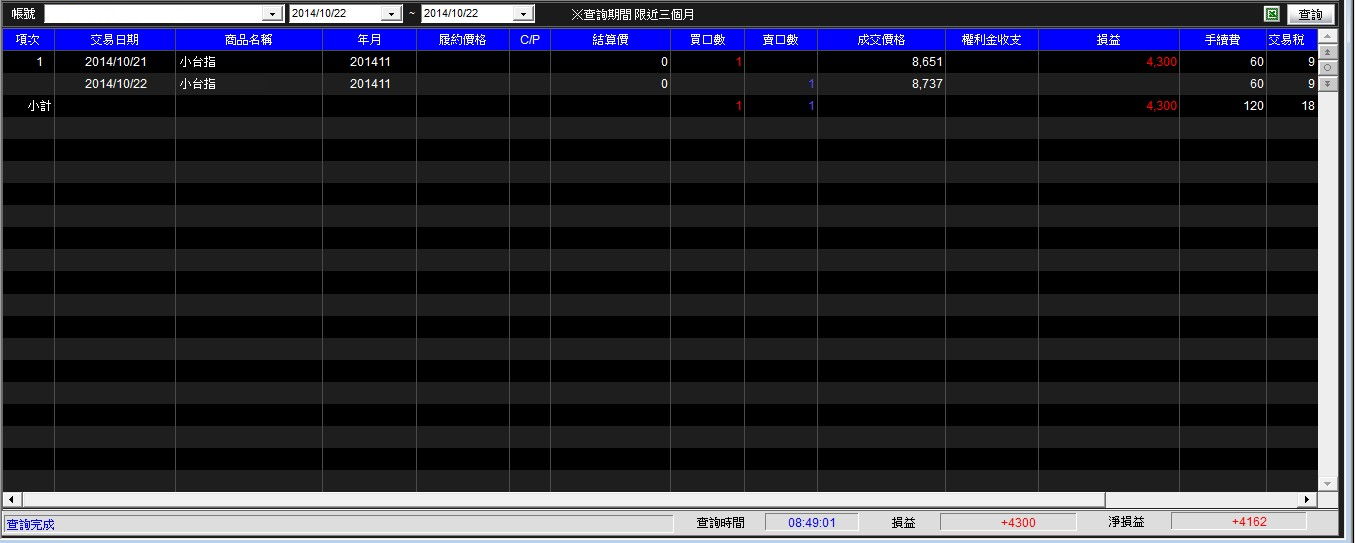
Task: Click the 賣口數 column header
Action: pos(781,40)
